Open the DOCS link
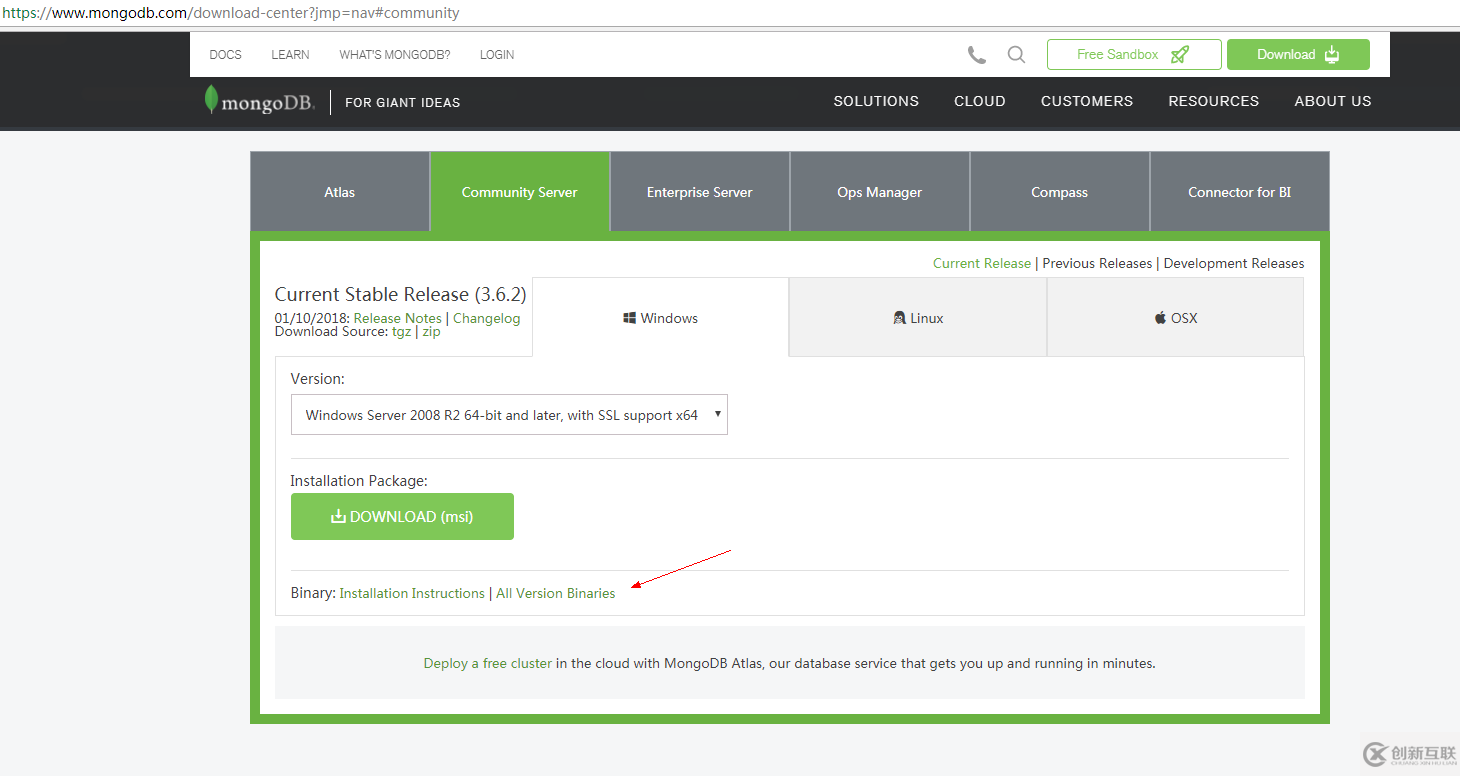Screen dimensions: 1460x776 coord(226,55)
